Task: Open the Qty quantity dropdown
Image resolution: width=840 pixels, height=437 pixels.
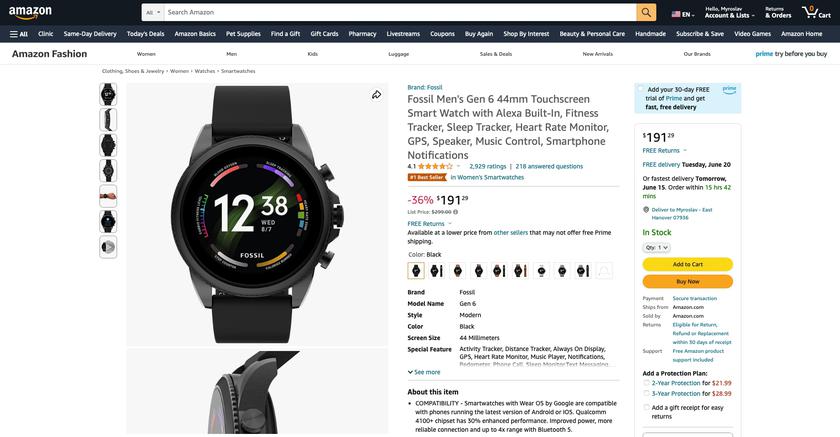Action: point(657,247)
